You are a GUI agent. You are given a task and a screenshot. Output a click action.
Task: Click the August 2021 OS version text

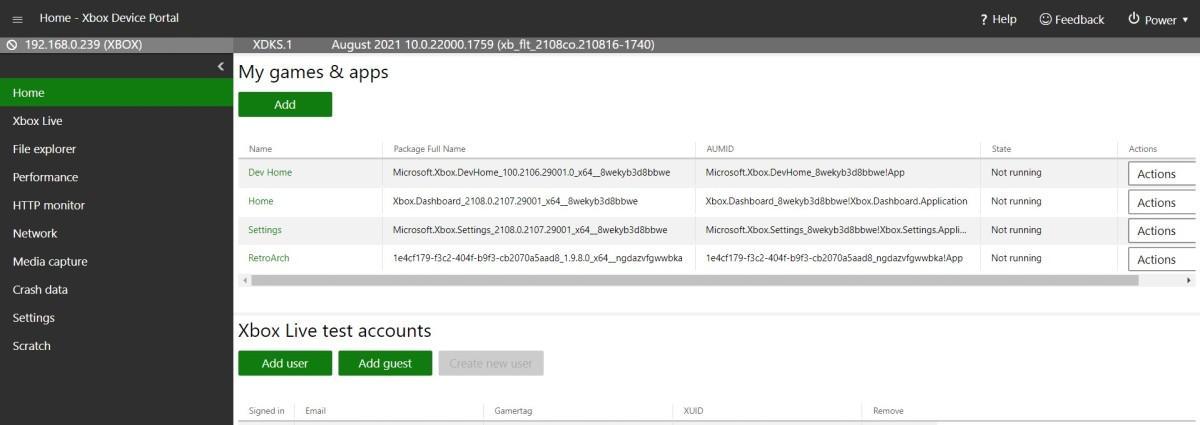click(x=493, y=45)
